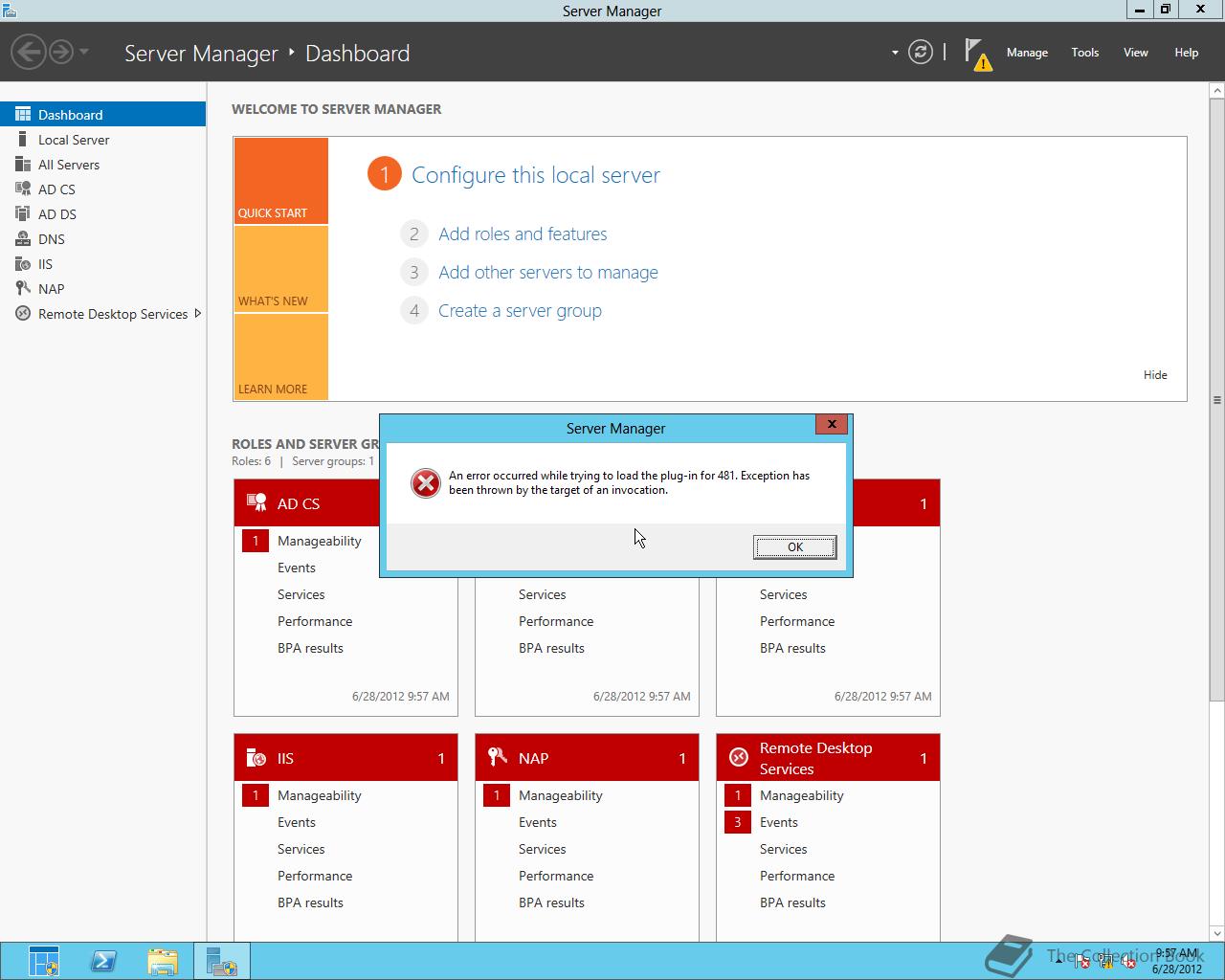
Task: Click the All Servers sidebar icon
Action: point(23,164)
